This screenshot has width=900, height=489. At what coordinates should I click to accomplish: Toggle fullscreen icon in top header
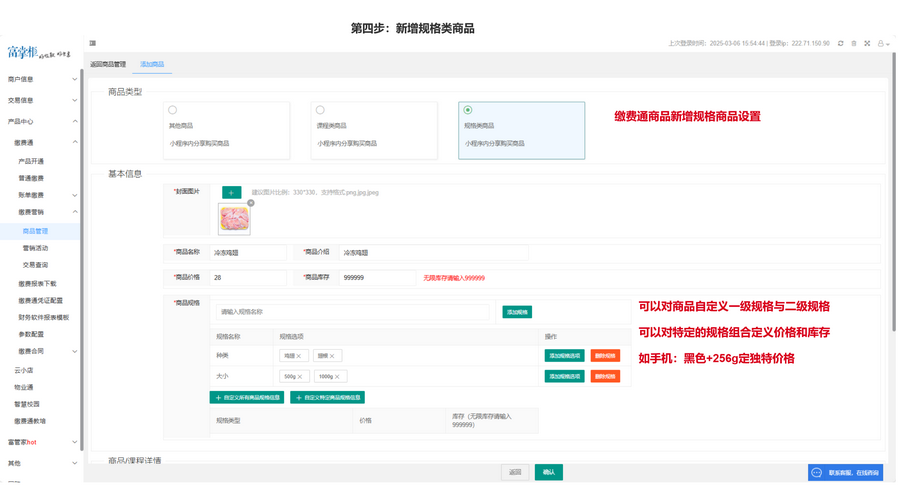867,44
